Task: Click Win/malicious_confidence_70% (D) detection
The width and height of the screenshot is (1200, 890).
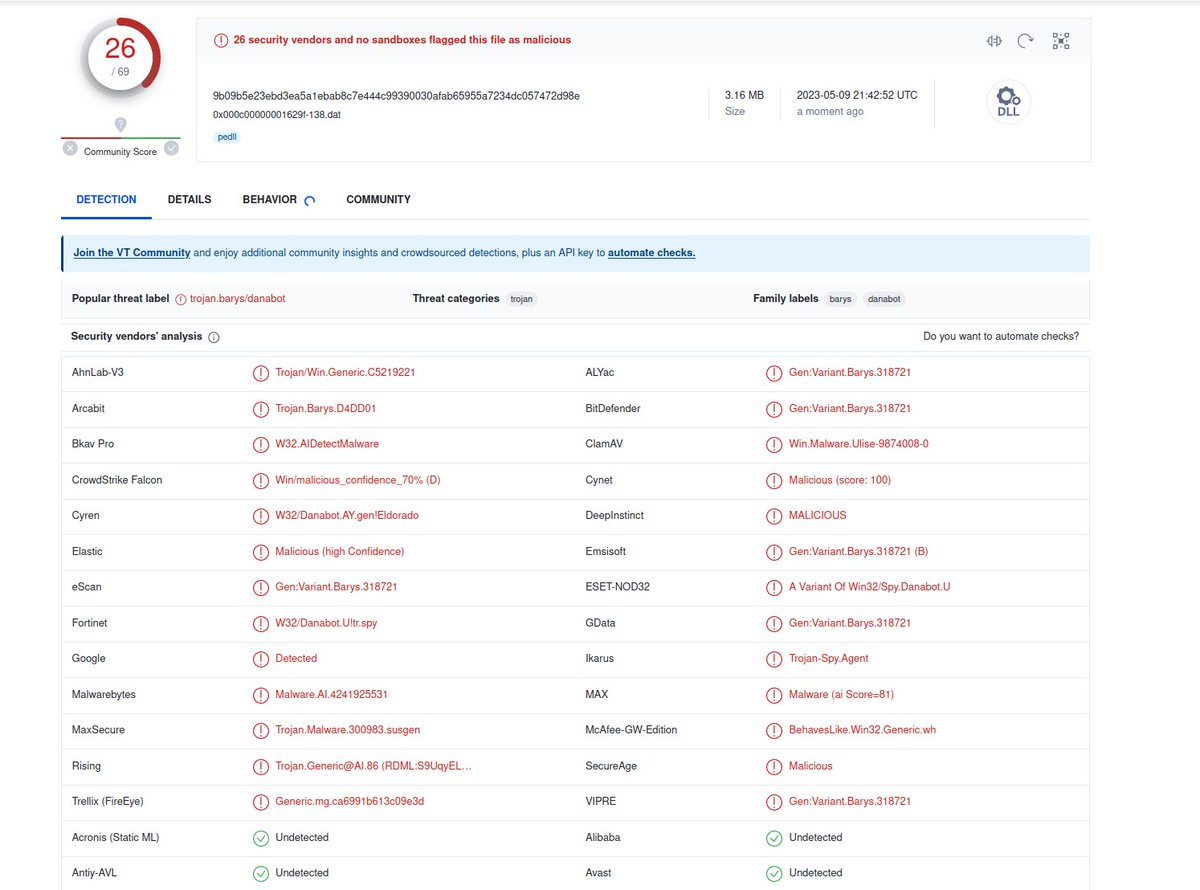Action: click(358, 480)
